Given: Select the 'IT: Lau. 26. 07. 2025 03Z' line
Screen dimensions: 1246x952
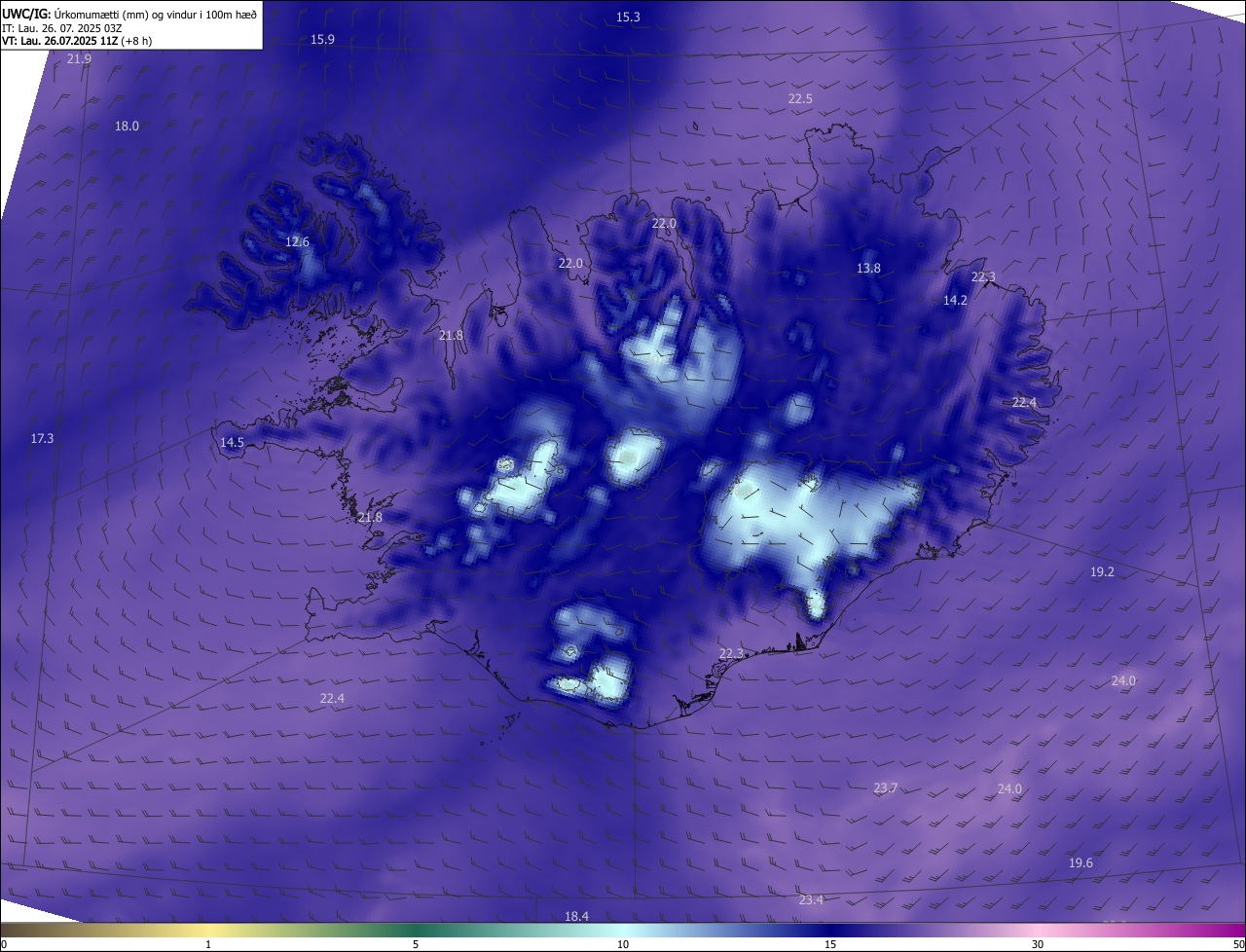Looking at the screenshot, I should pos(63,27).
